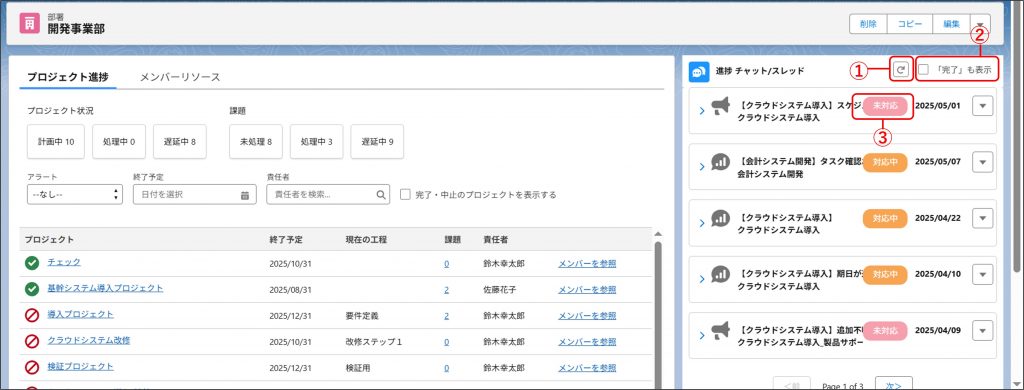Open action menu on 2025/05/01 thread
Viewport: 1024px width, 390px height.
(982, 106)
